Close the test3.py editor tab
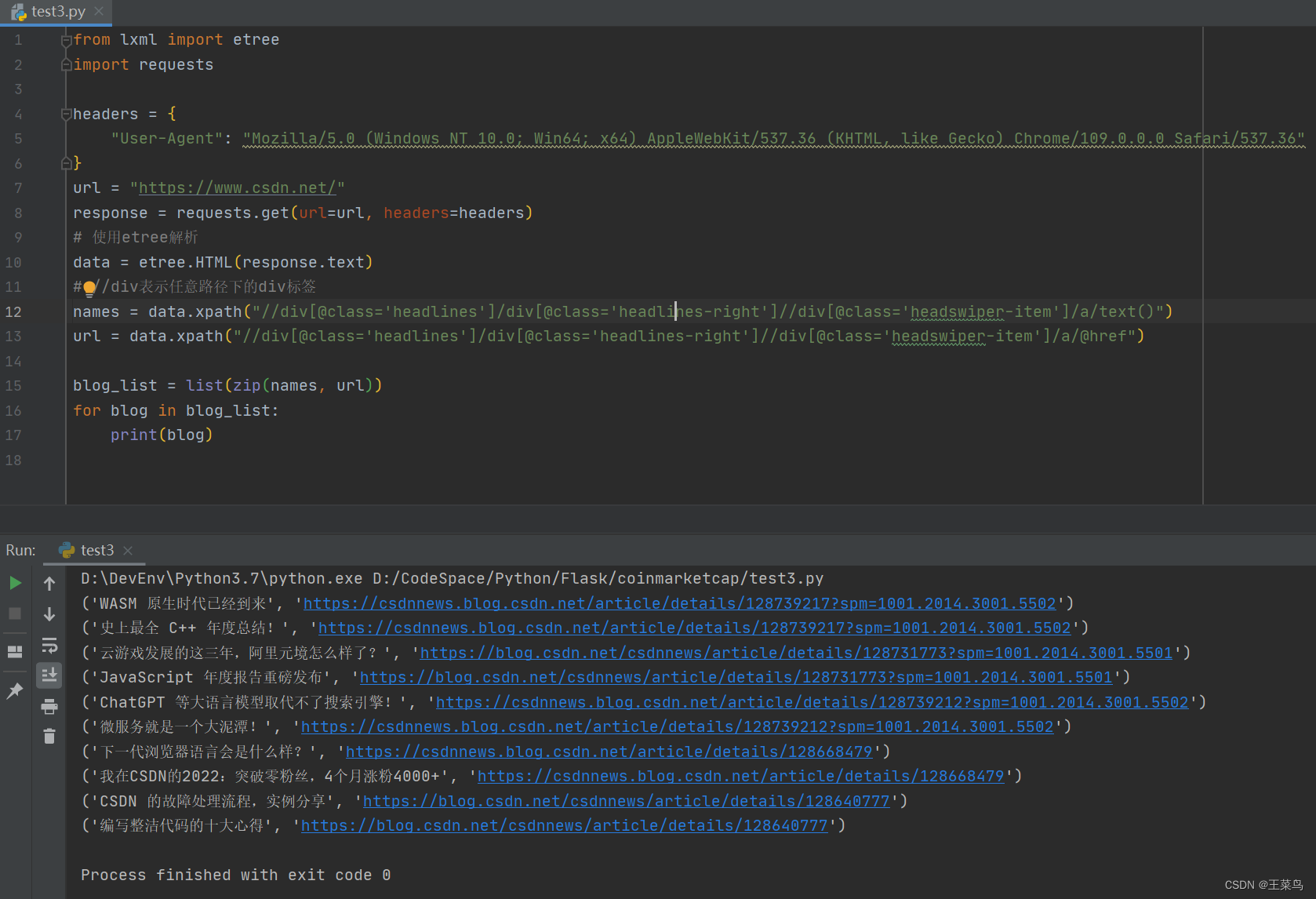Screen dimensions: 1316x899 [x=99, y=11]
